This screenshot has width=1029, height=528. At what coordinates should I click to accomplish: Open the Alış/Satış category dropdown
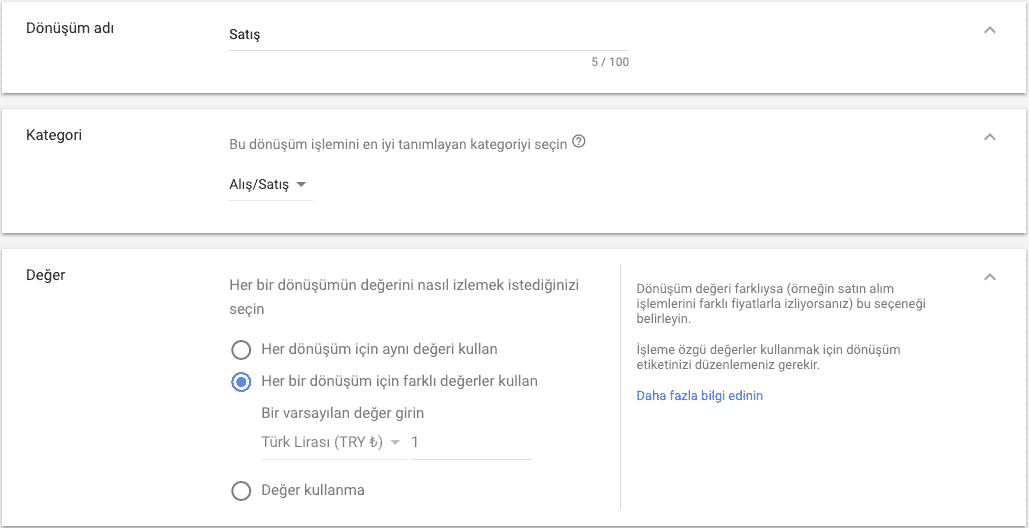[x=270, y=186]
